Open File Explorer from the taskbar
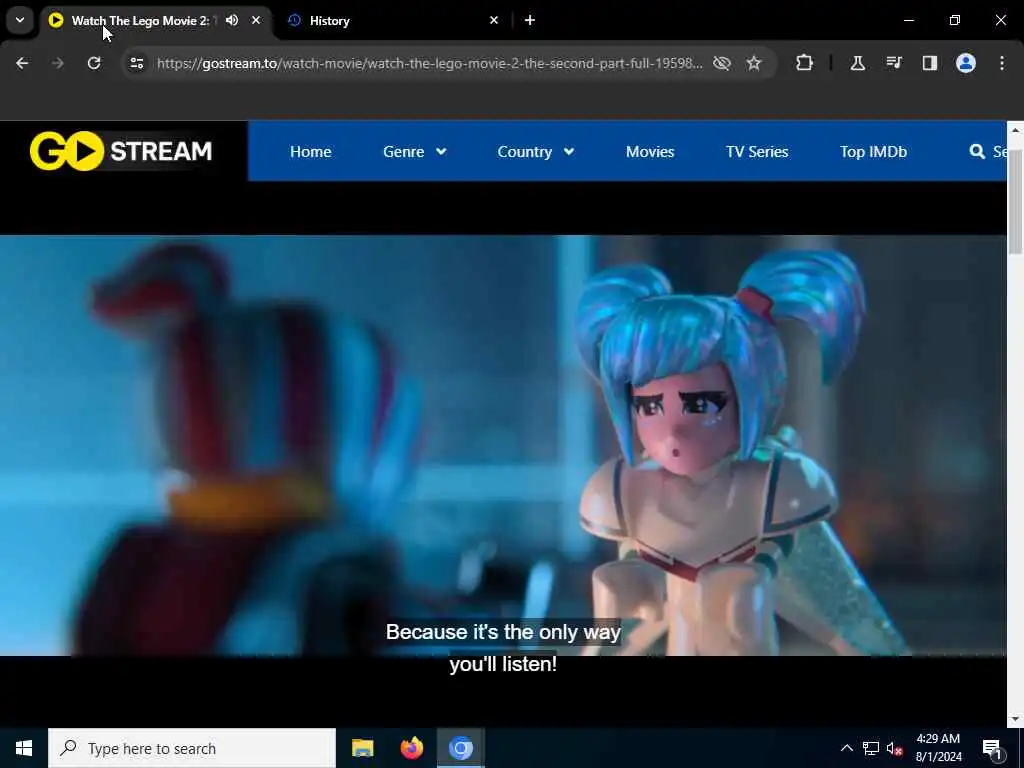The width and height of the screenshot is (1024, 768). click(362, 748)
